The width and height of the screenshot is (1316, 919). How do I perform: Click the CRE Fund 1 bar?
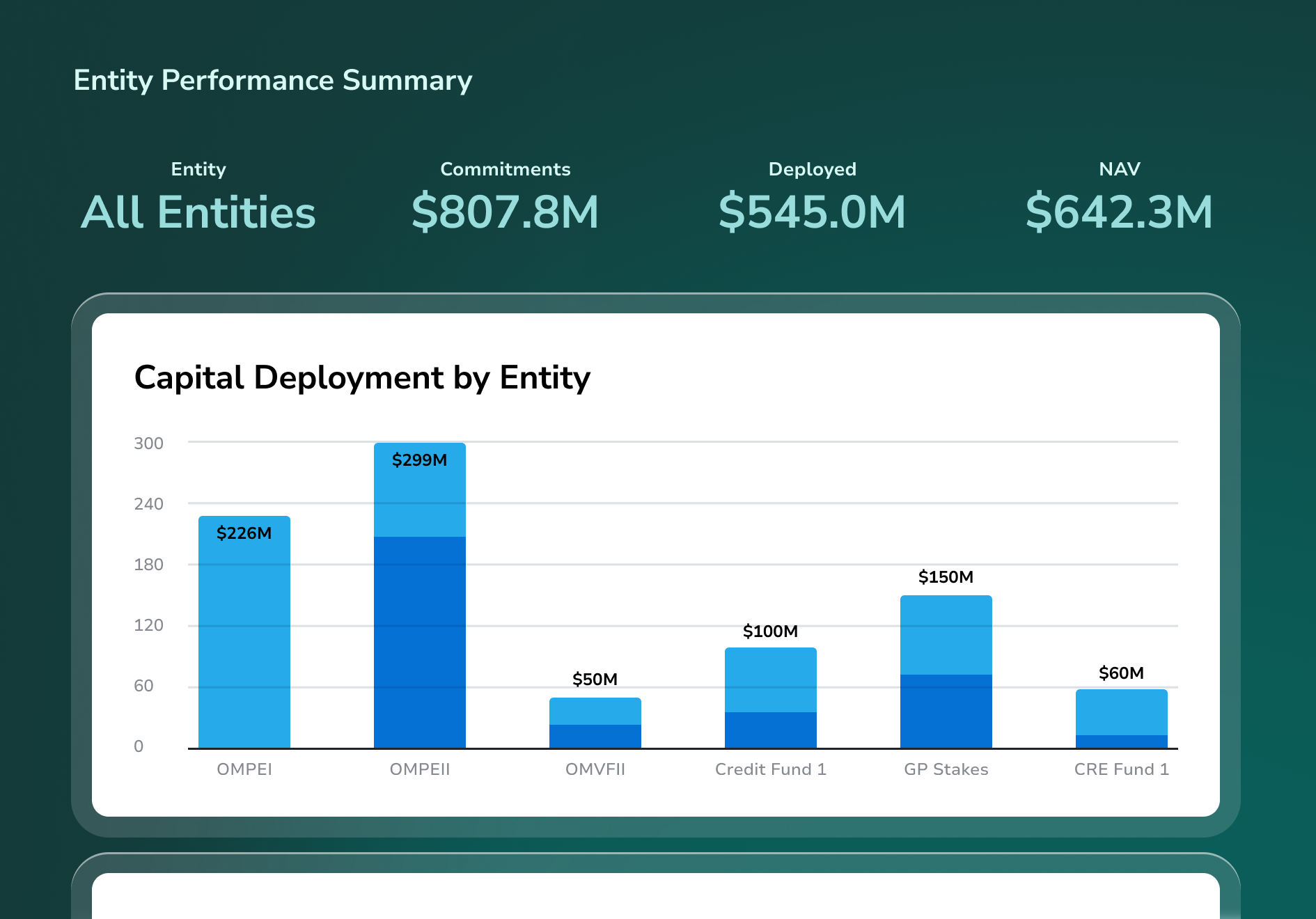tap(1122, 718)
